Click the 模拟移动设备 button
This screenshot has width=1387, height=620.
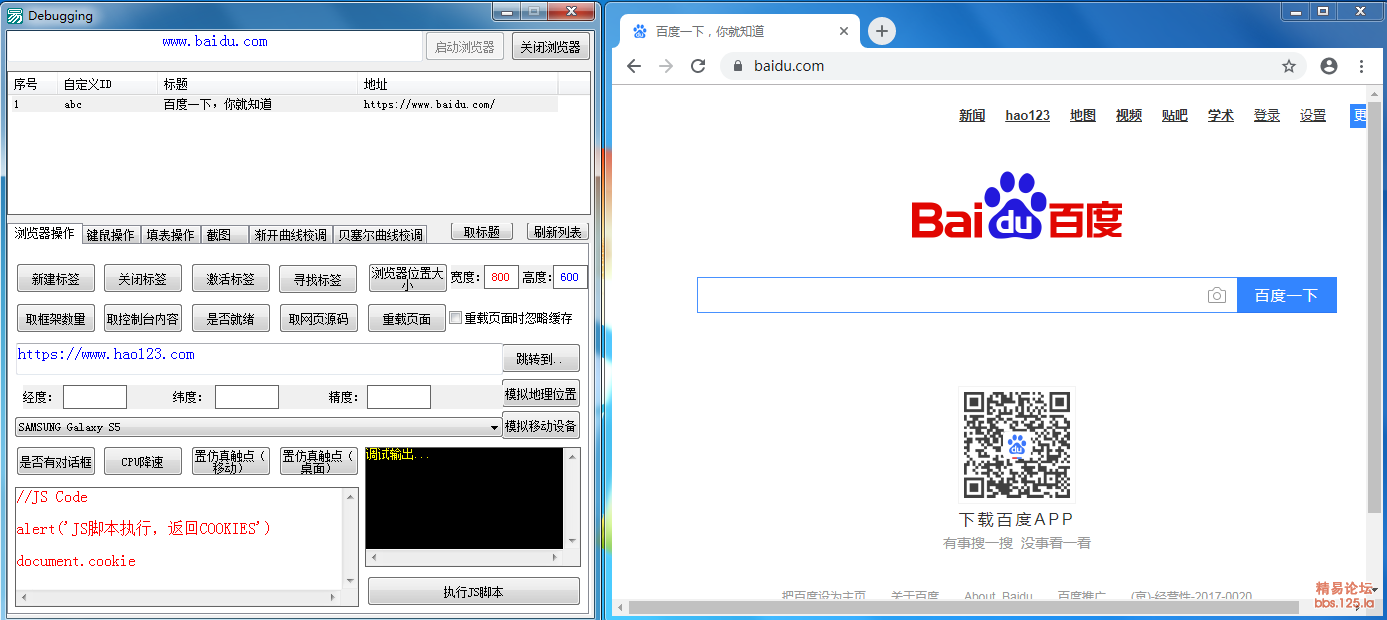tap(541, 425)
